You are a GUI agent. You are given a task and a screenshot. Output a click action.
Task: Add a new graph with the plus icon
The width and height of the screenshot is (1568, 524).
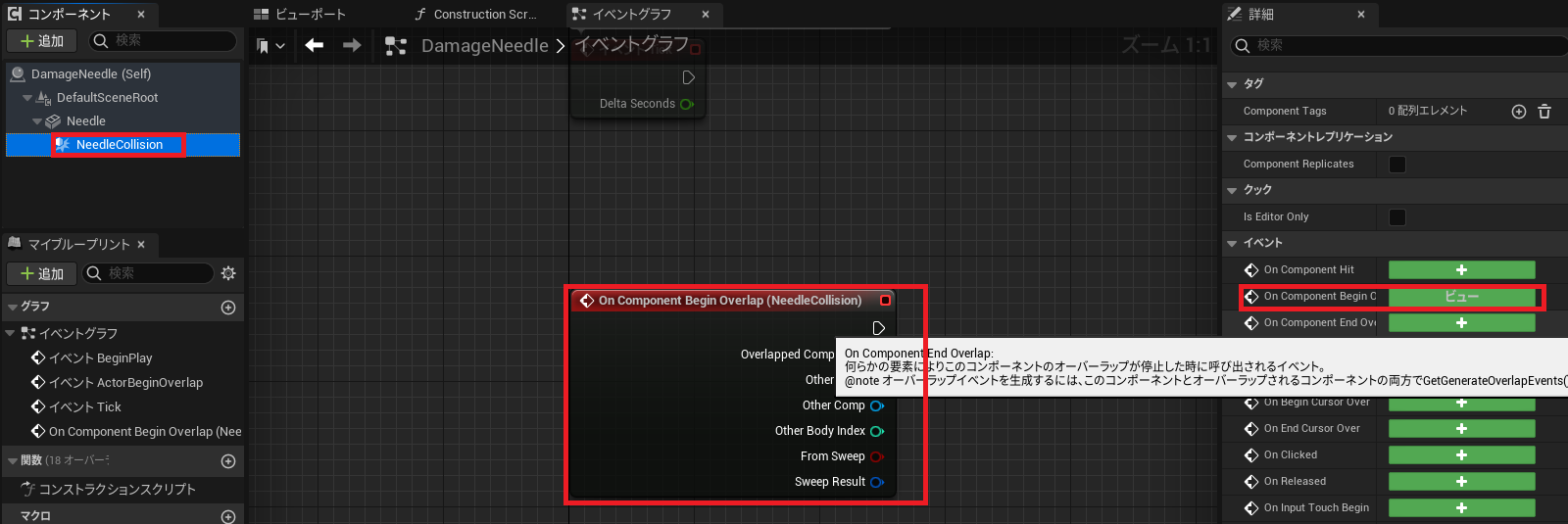point(228,308)
